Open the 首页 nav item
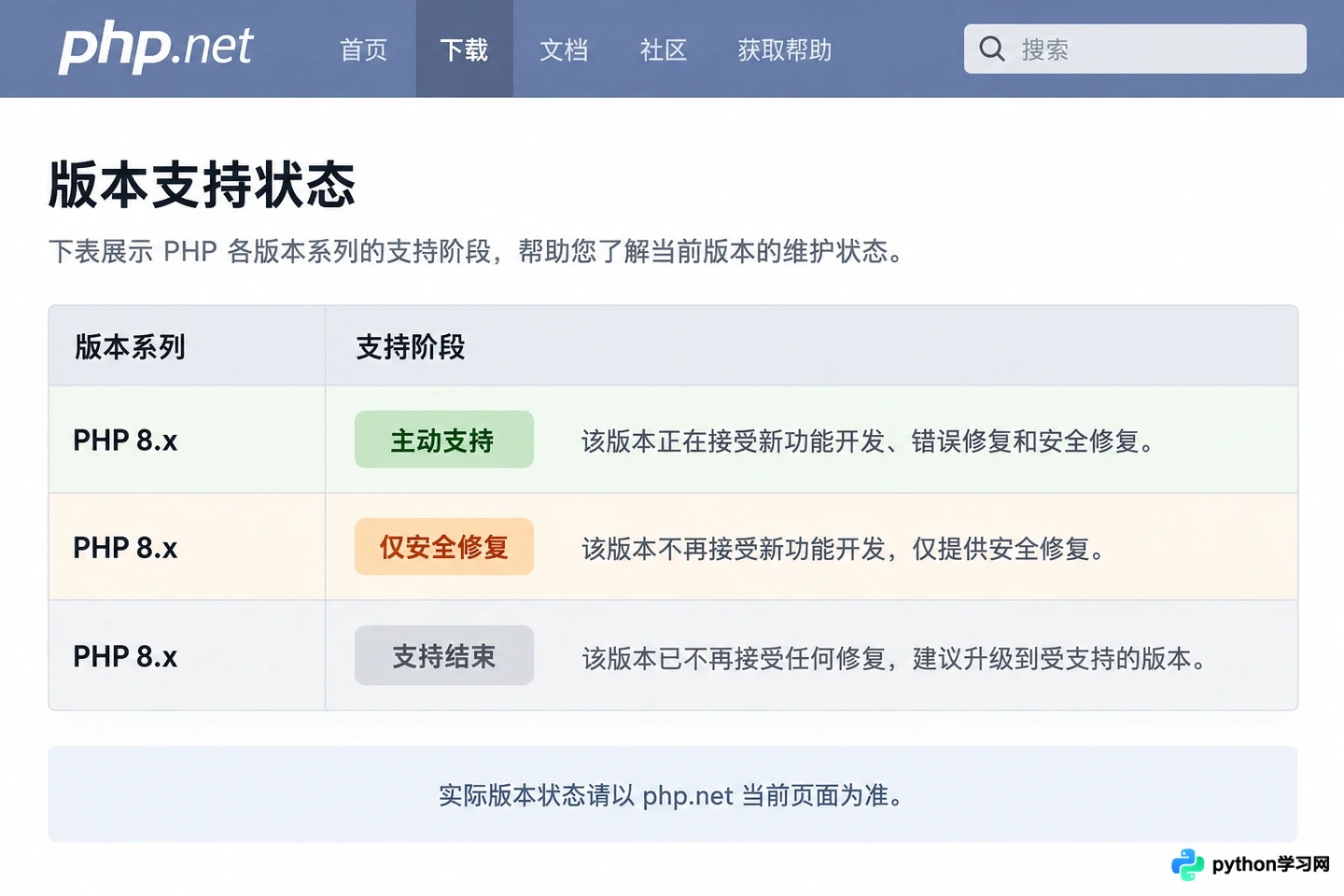The width and height of the screenshot is (1344, 896). click(x=363, y=49)
